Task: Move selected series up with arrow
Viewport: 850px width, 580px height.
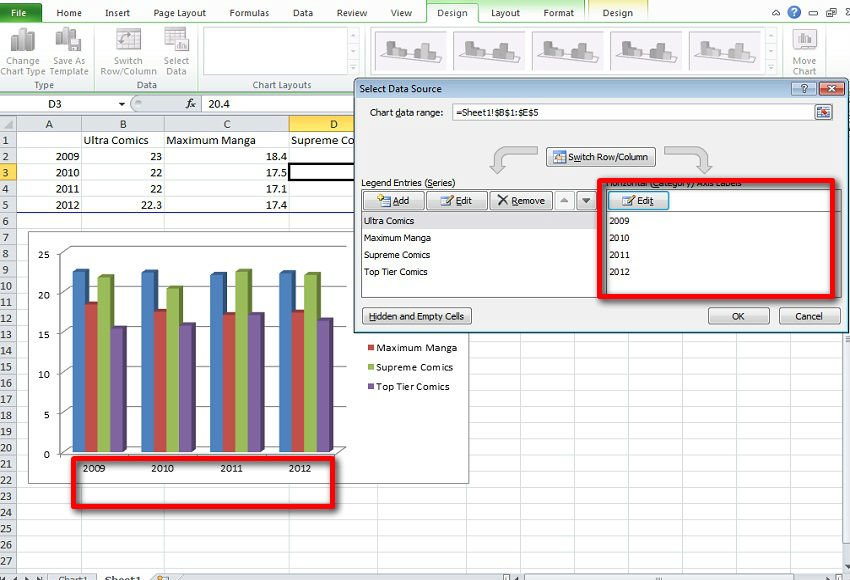Action: [563, 201]
